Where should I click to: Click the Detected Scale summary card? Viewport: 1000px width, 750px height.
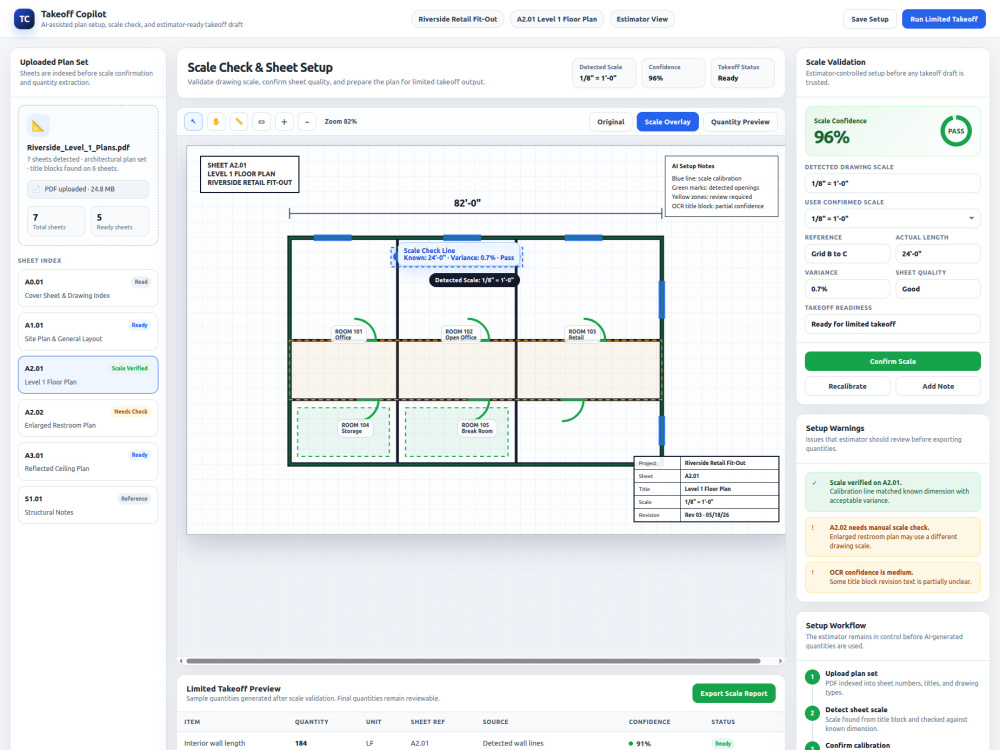[604, 73]
